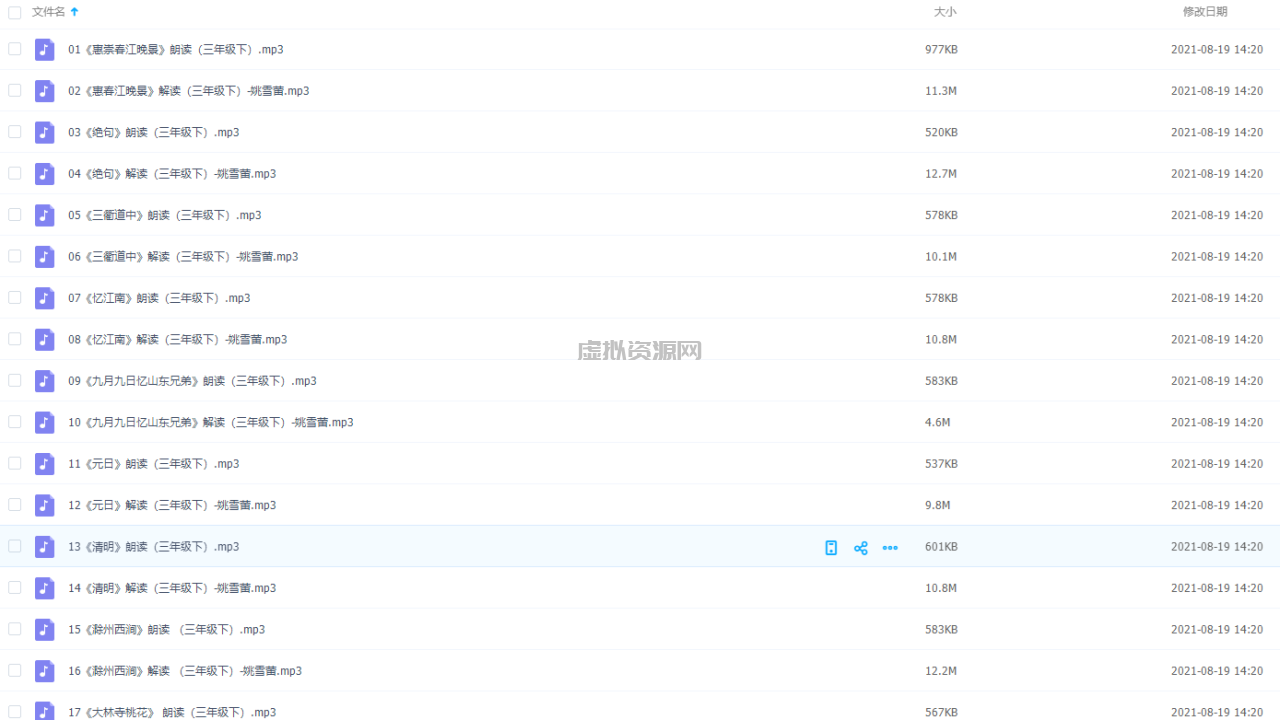Click the music icon for 12《元日》解读
Viewport: 1280px width, 720px height.
pyautogui.click(x=44, y=506)
